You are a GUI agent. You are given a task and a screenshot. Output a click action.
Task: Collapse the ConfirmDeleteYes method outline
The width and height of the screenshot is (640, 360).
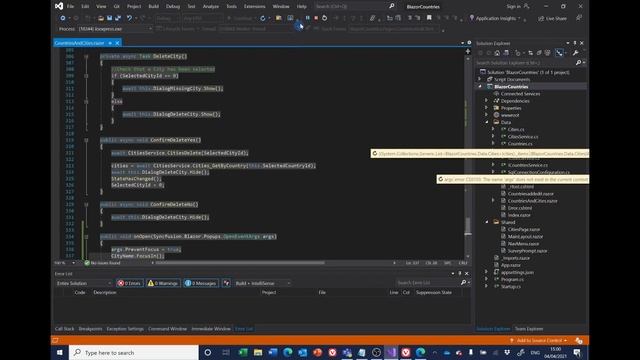(x=86, y=140)
